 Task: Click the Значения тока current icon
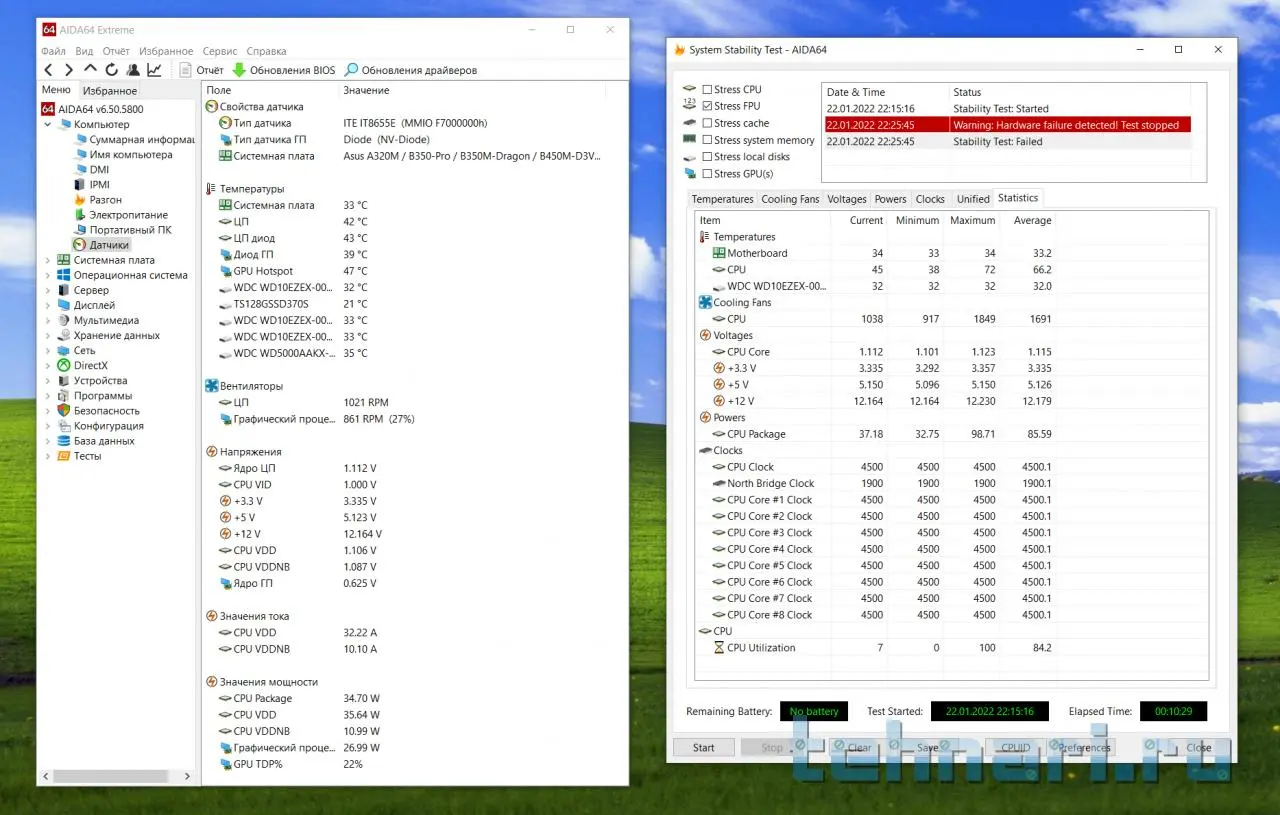pos(211,616)
